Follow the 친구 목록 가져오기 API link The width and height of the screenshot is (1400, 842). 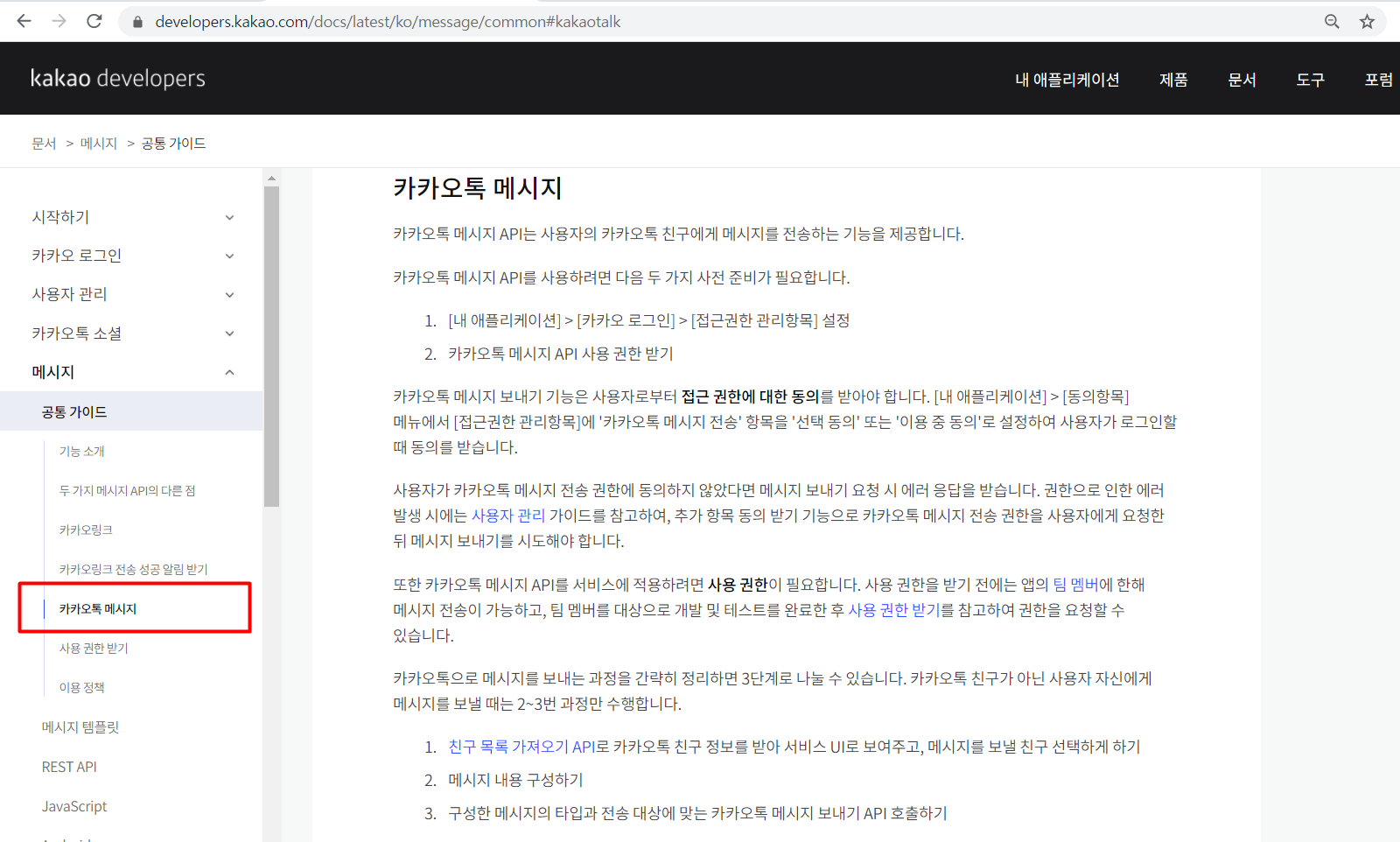point(521,747)
